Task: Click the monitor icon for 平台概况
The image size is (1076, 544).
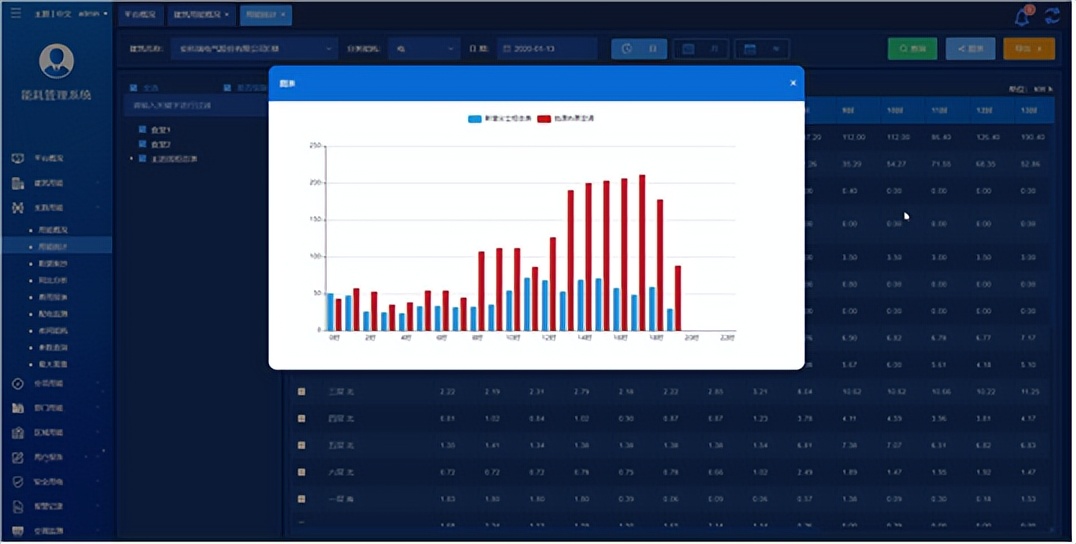Action: 18,159
